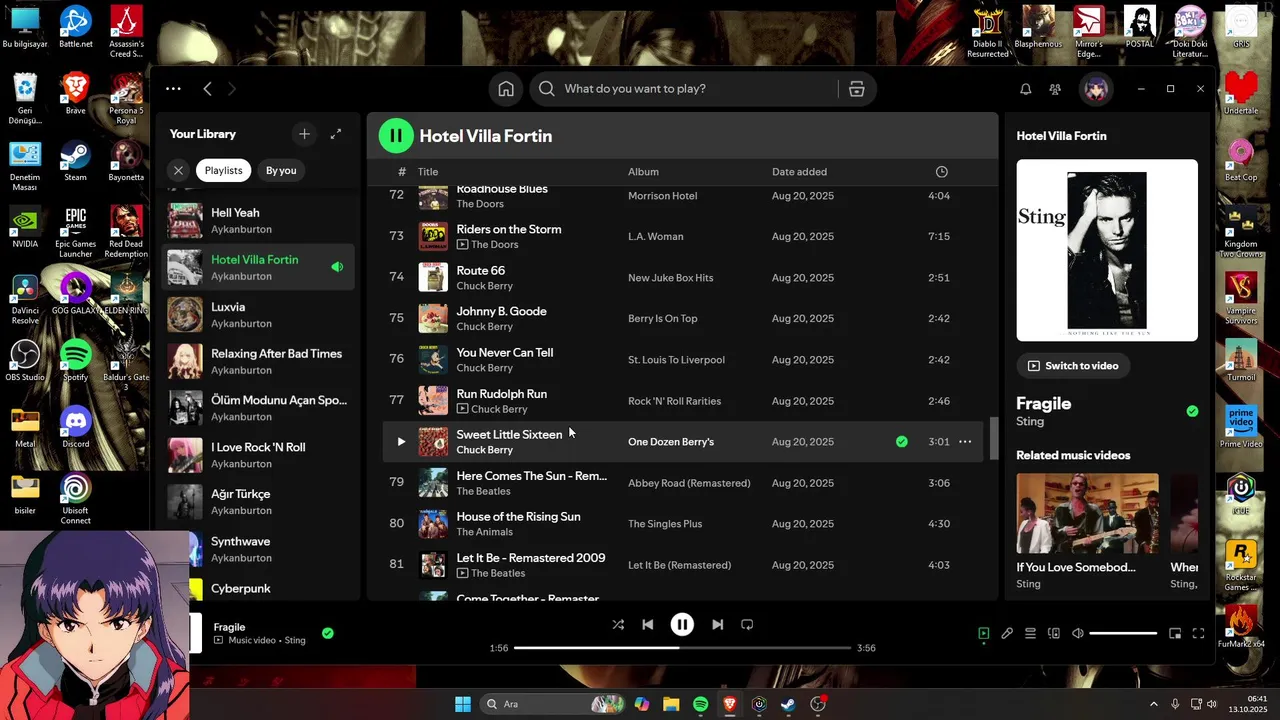
Task: Enter full screen player mode
Action: 1198,633
